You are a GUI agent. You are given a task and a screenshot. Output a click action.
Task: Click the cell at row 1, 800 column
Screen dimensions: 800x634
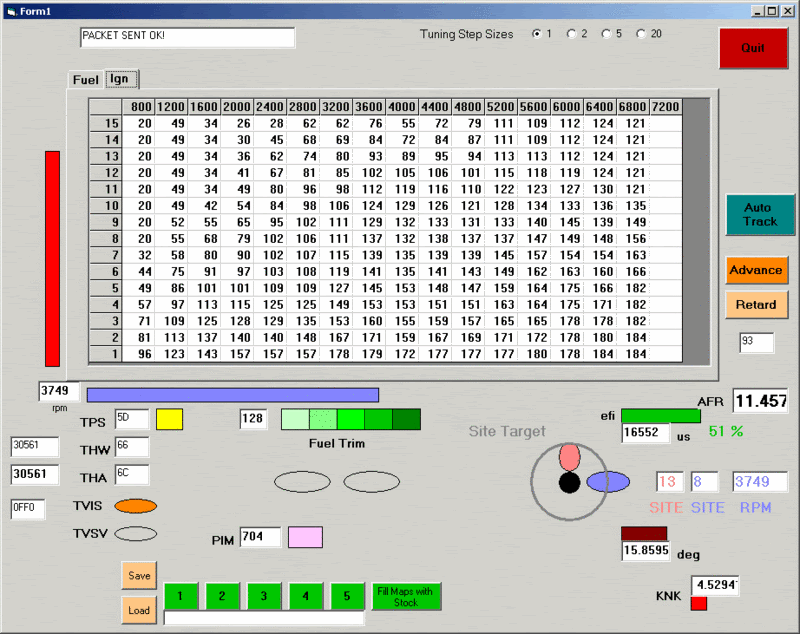(x=138, y=354)
